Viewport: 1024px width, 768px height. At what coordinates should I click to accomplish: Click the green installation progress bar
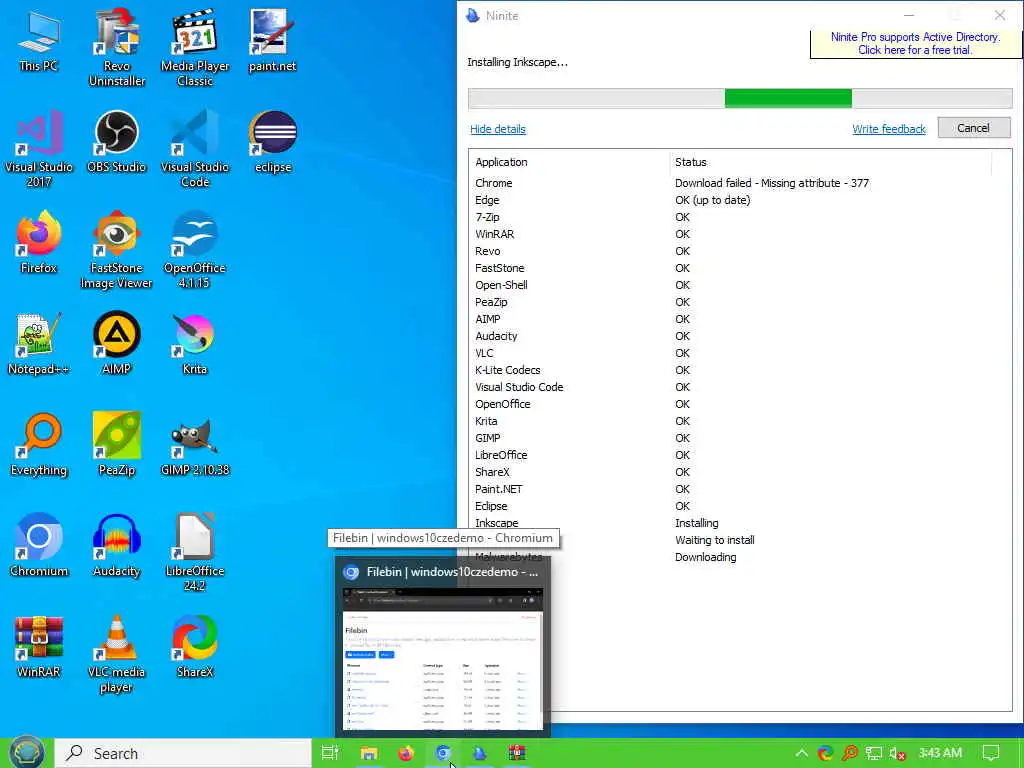point(740,98)
